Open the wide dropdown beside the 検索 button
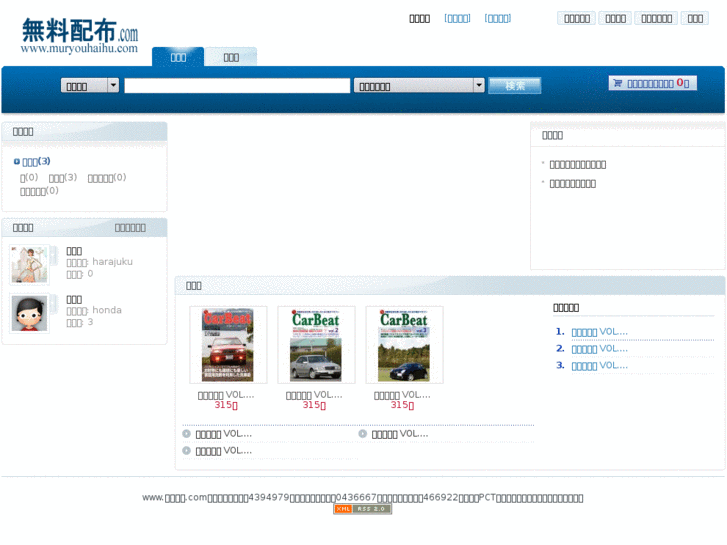This screenshot has height=545, width=727. (419, 86)
